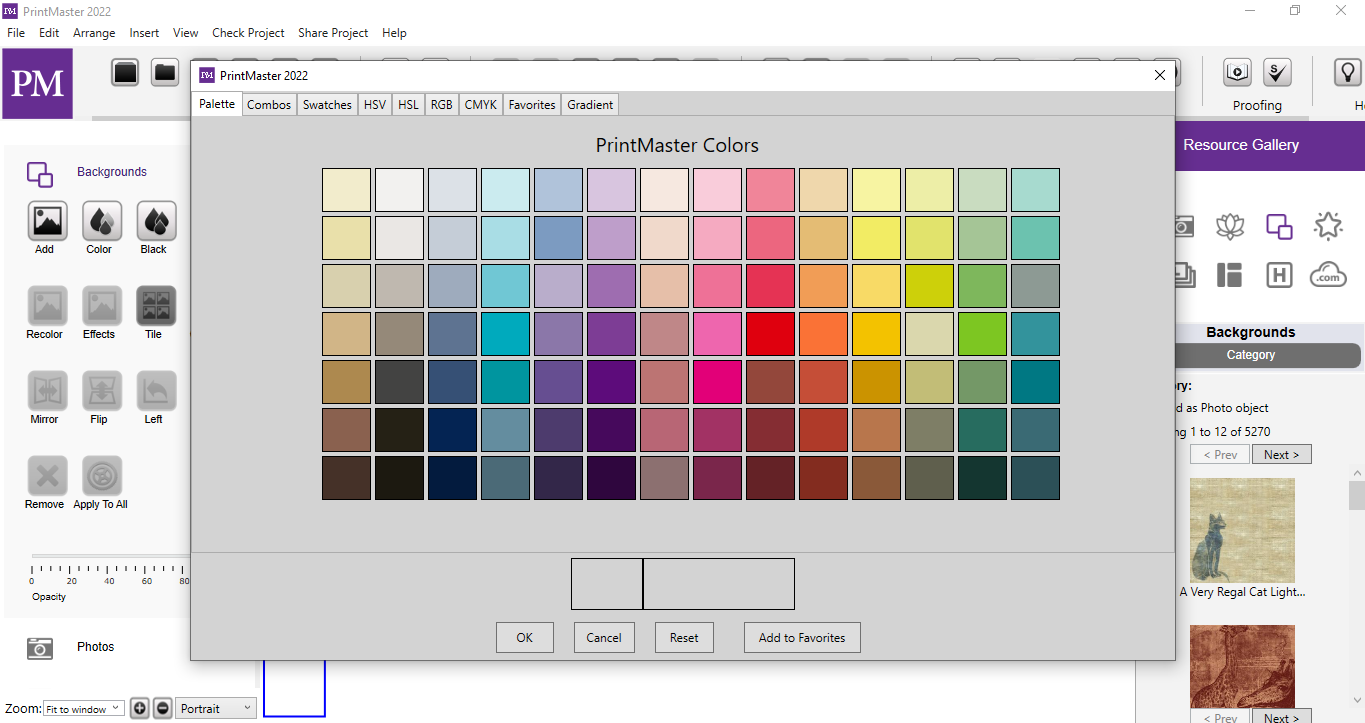
Task: Open the Insert menu
Action: (x=144, y=33)
